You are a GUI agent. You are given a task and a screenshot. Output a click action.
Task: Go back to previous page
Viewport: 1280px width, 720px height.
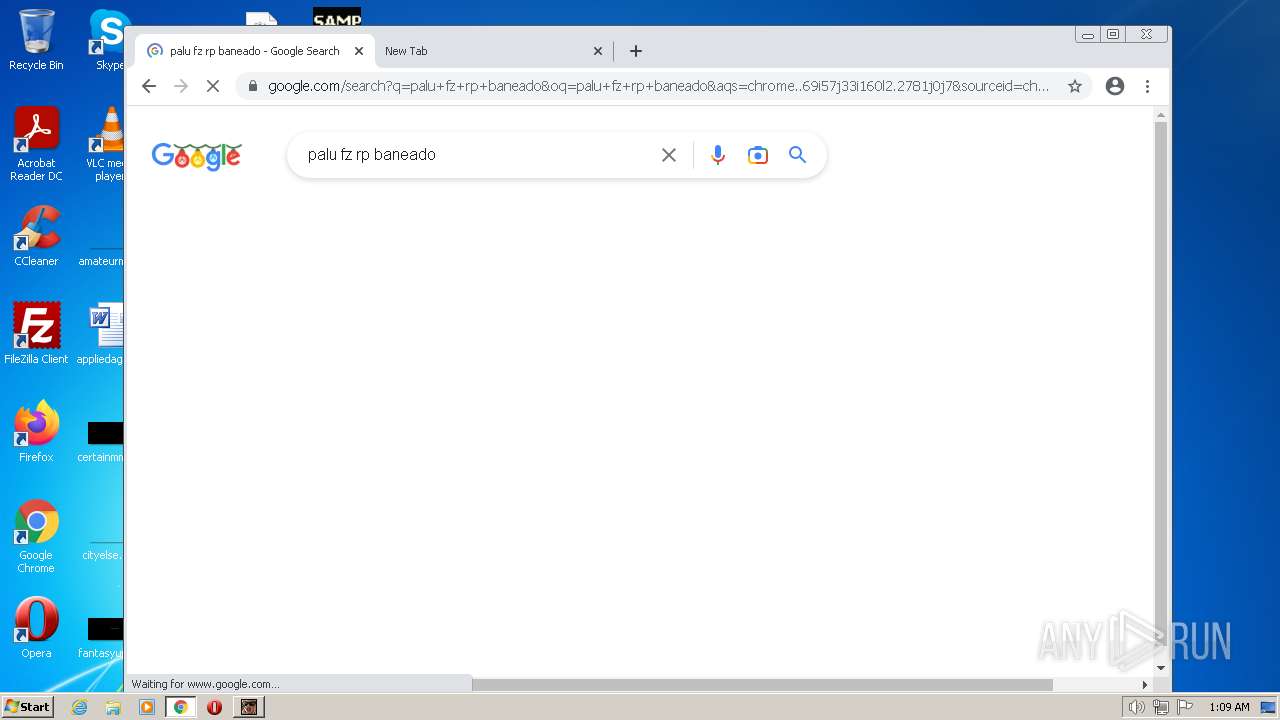coord(149,86)
